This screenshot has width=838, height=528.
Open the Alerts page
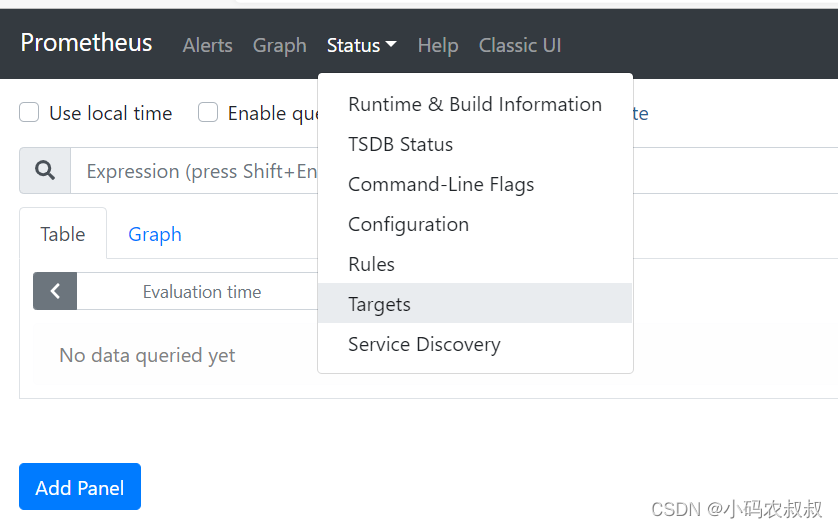(x=207, y=45)
